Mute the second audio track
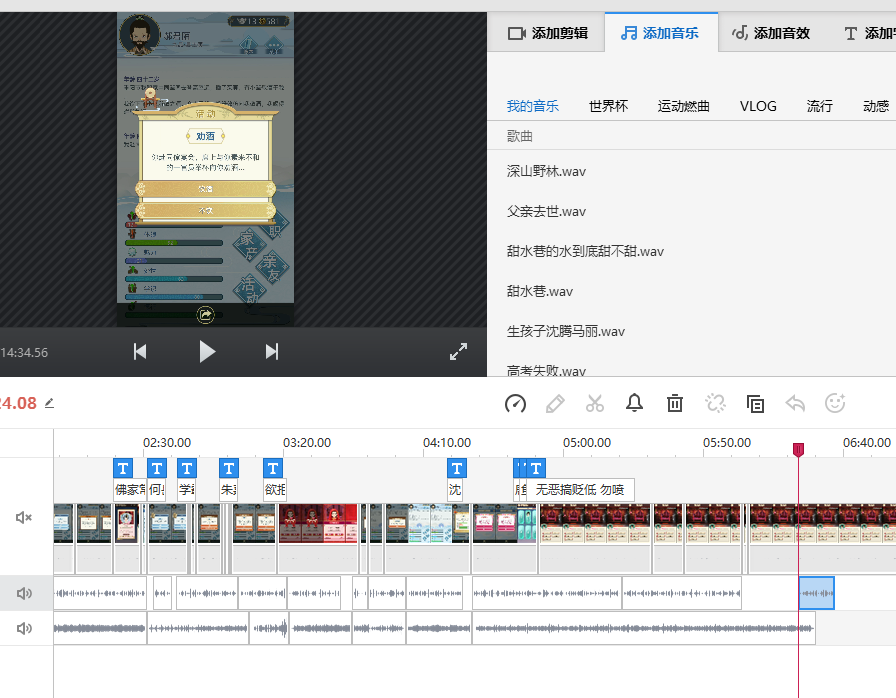This screenshot has height=698, width=896. coord(24,628)
